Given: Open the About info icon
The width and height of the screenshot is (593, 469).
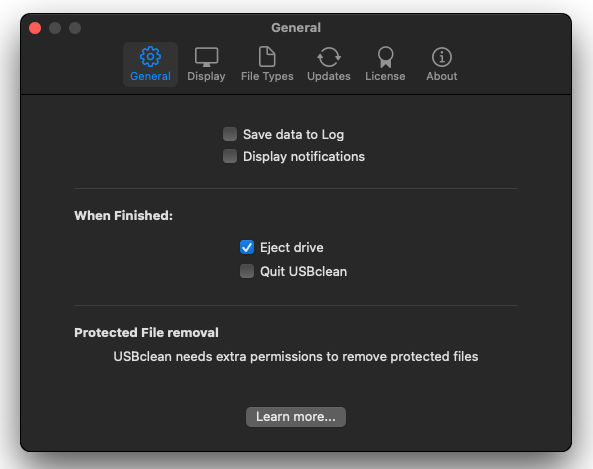Looking at the screenshot, I should pos(441,57).
